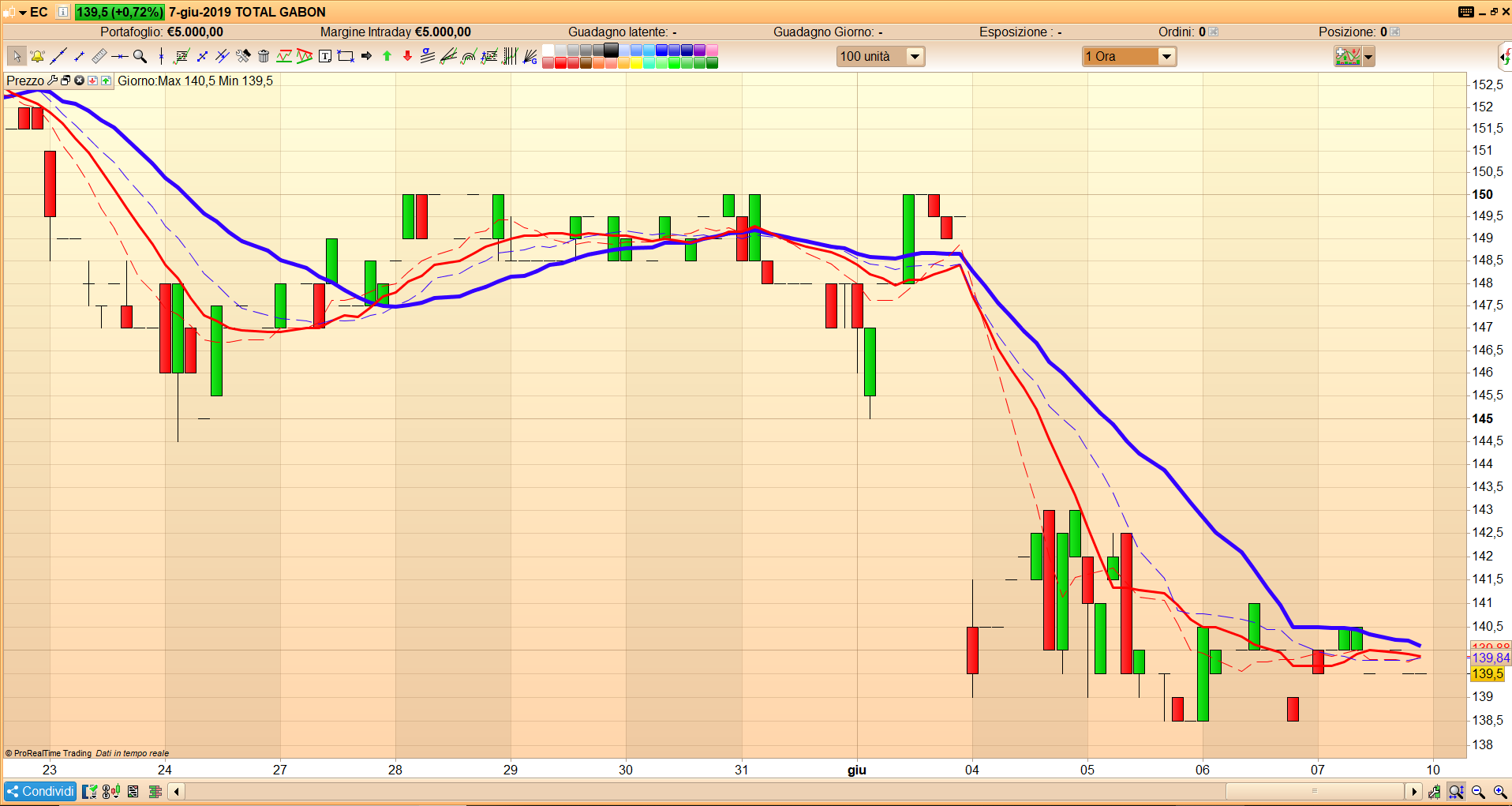Image resolution: width=1512 pixels, height=806 pixels.
Task: Expand the add indicator dropdown arrow
Action: tap(1368, 57)
